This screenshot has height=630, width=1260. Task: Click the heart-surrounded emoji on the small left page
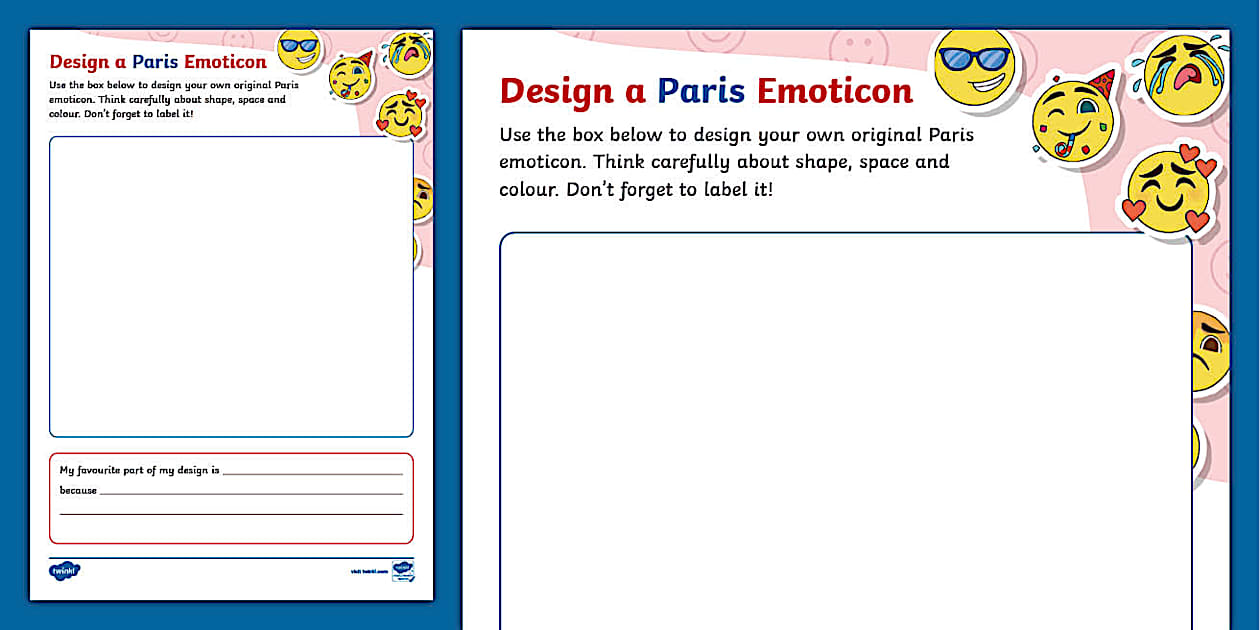401,115
